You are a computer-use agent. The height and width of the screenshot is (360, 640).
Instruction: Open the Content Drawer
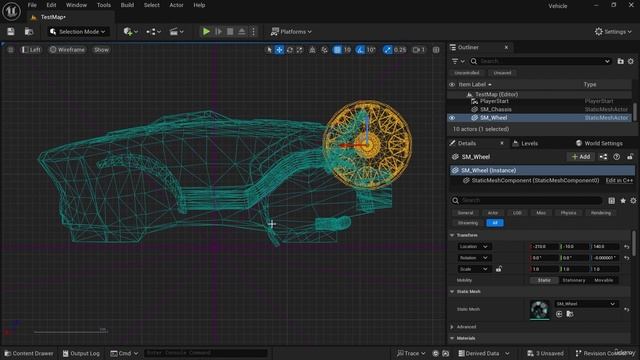click(x=29, y=353)
